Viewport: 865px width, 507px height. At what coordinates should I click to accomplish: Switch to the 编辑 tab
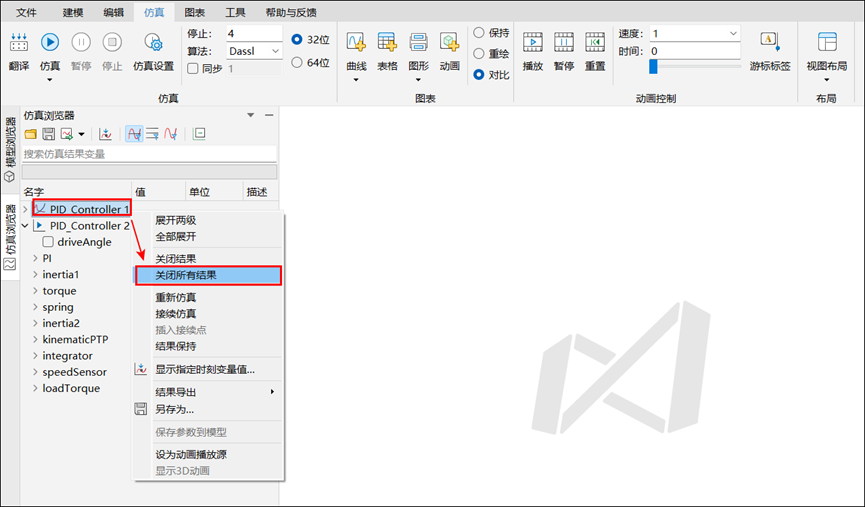(x=114, y=12)
